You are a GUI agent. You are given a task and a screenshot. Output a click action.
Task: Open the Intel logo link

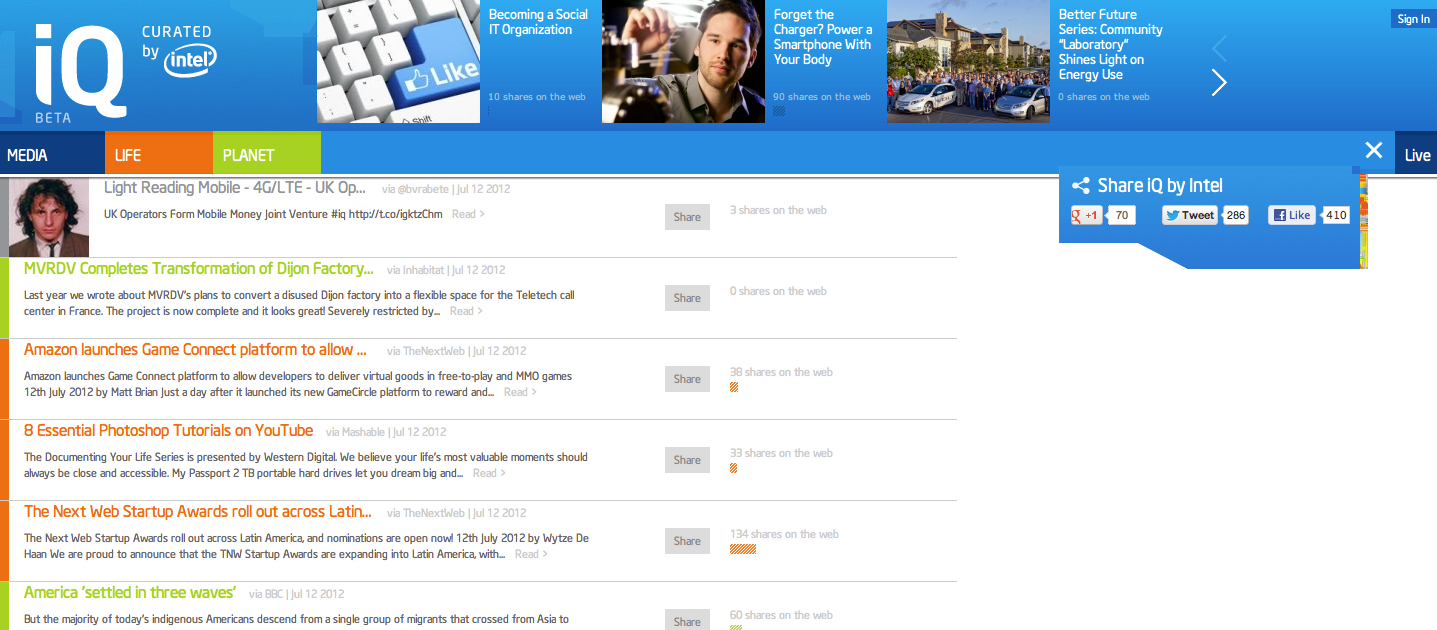coord(191,62)
